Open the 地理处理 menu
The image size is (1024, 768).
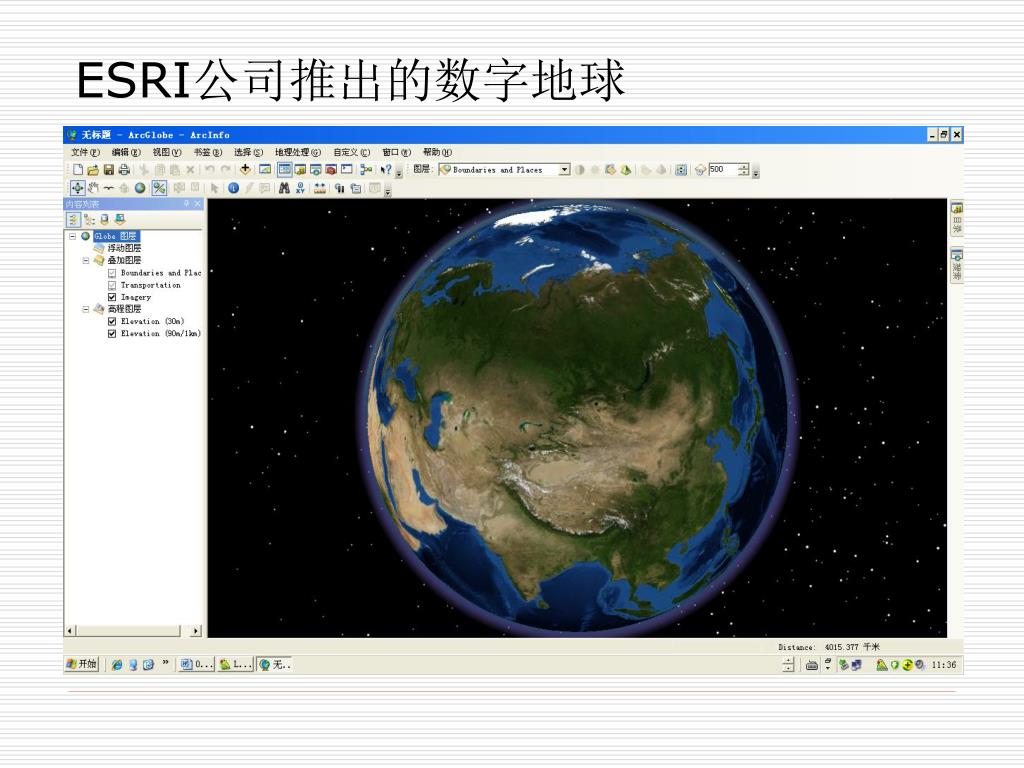[x=298, y=152]
